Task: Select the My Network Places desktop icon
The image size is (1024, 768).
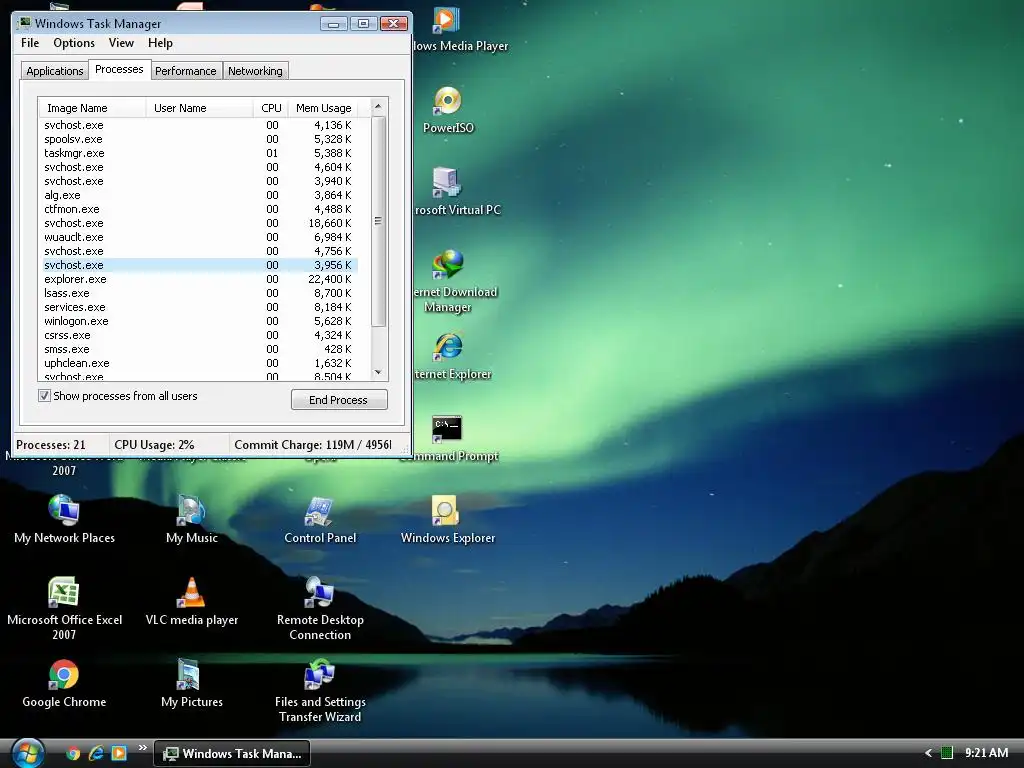Action: click(64, 519)
